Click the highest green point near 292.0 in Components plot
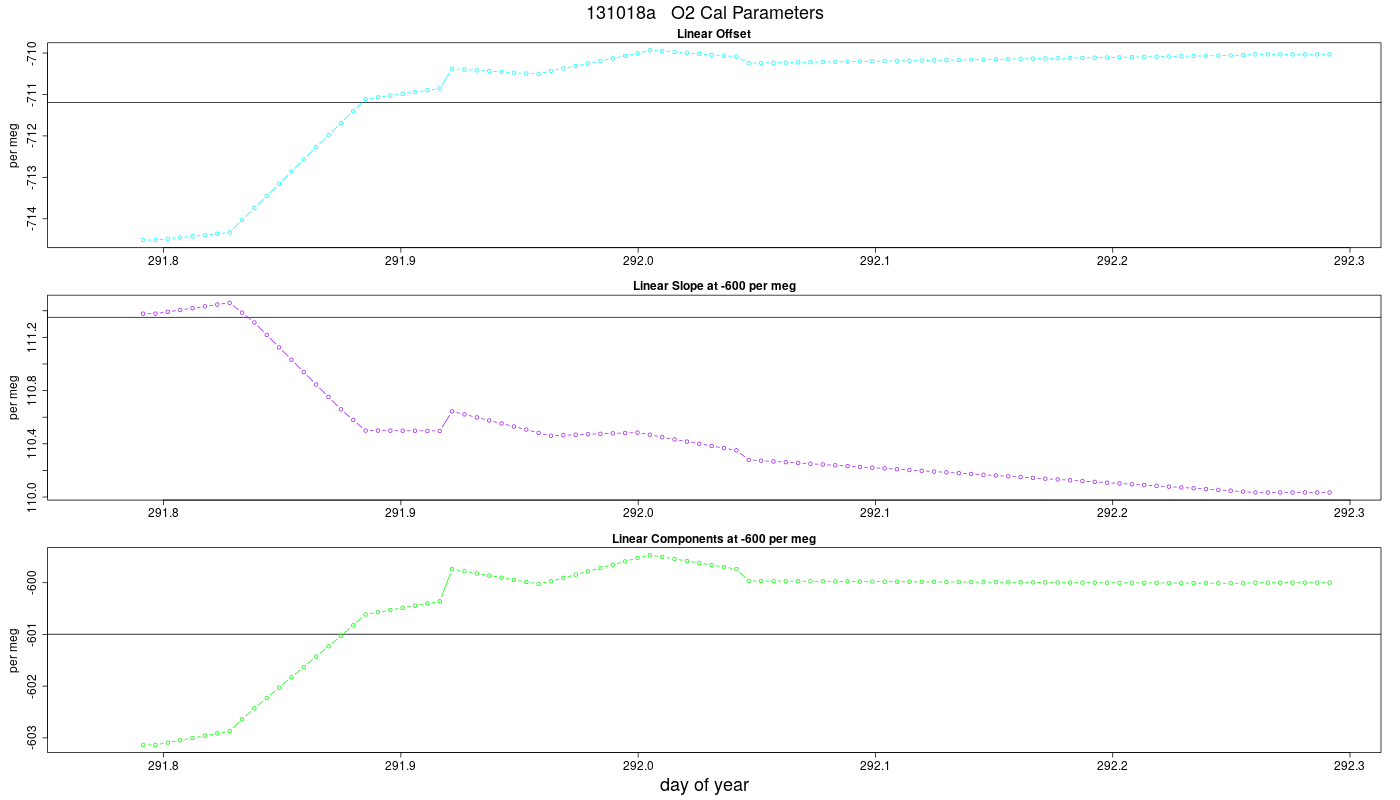This screenshot has height=800, width=1400. coord(650,555)
